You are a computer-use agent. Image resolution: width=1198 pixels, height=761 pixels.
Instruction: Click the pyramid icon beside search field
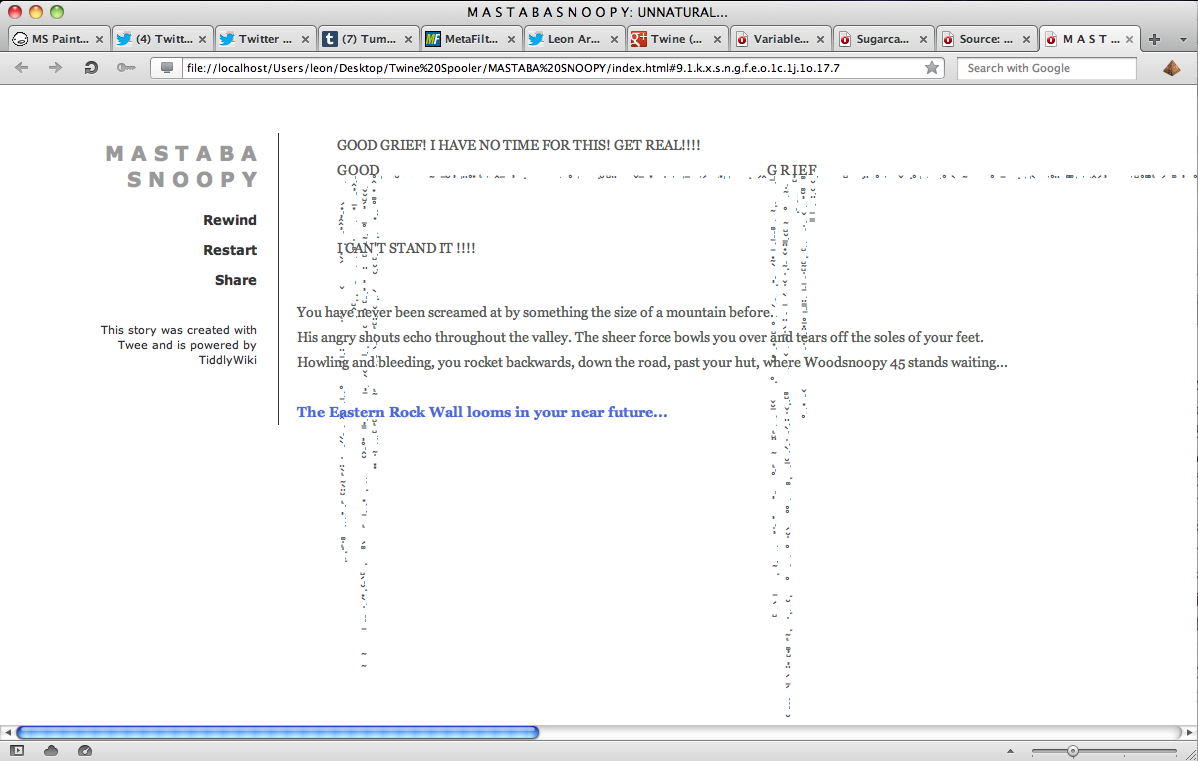tap(1171, 68)
